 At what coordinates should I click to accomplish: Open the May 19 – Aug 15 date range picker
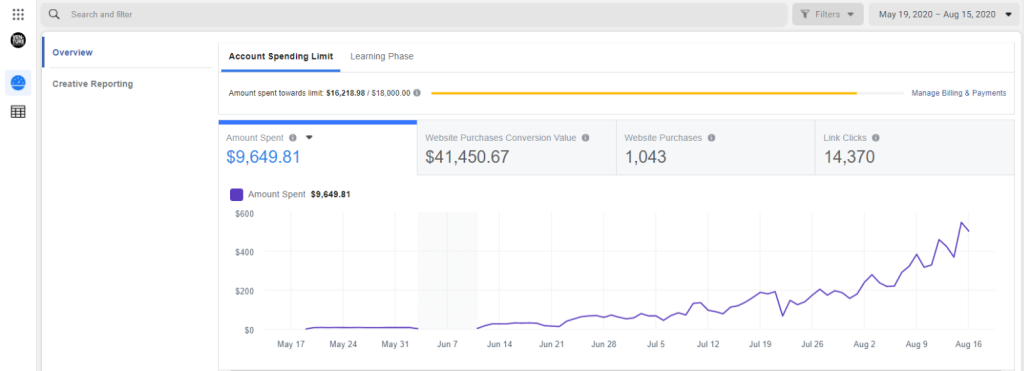pyautogui.click(x=944, y=14)
